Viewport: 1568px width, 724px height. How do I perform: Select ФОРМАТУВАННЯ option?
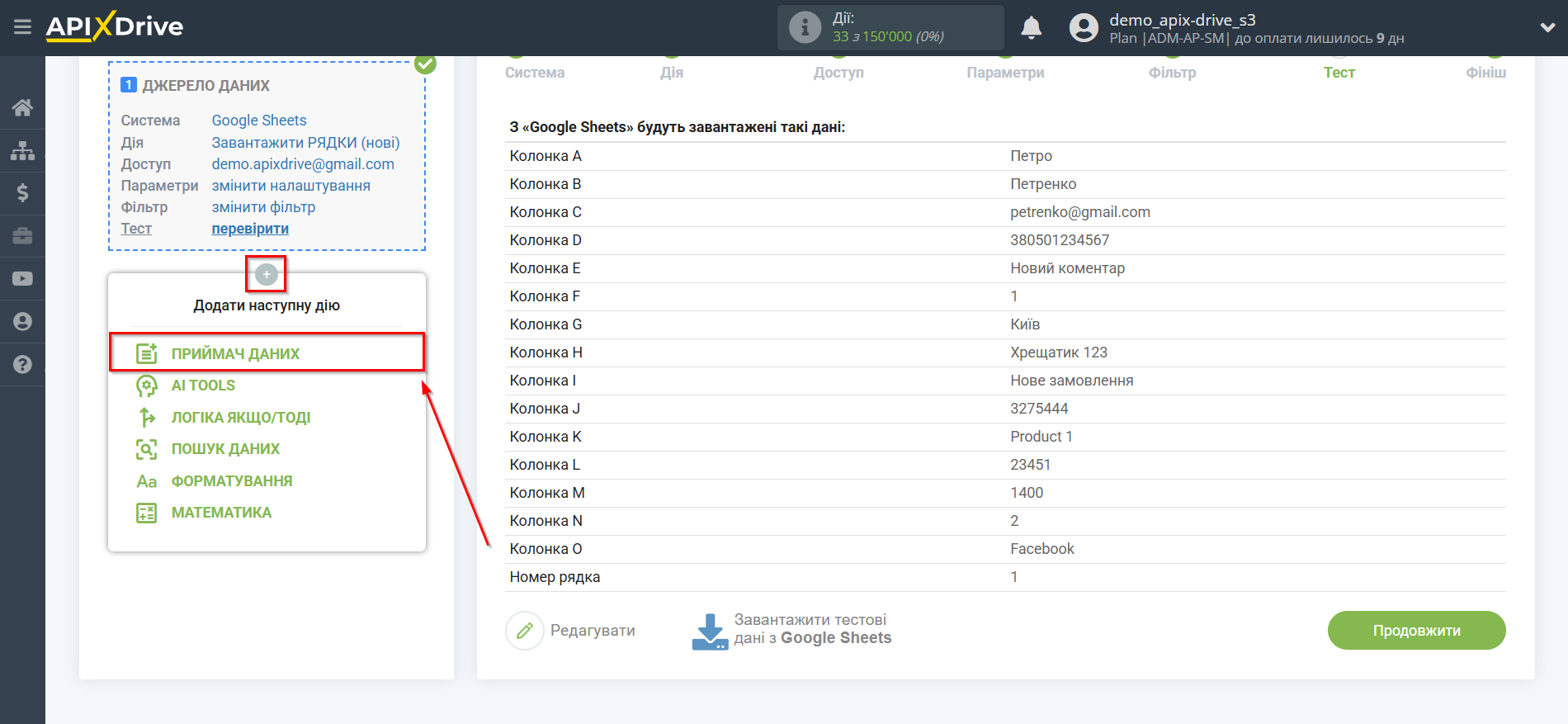point(232,481)
